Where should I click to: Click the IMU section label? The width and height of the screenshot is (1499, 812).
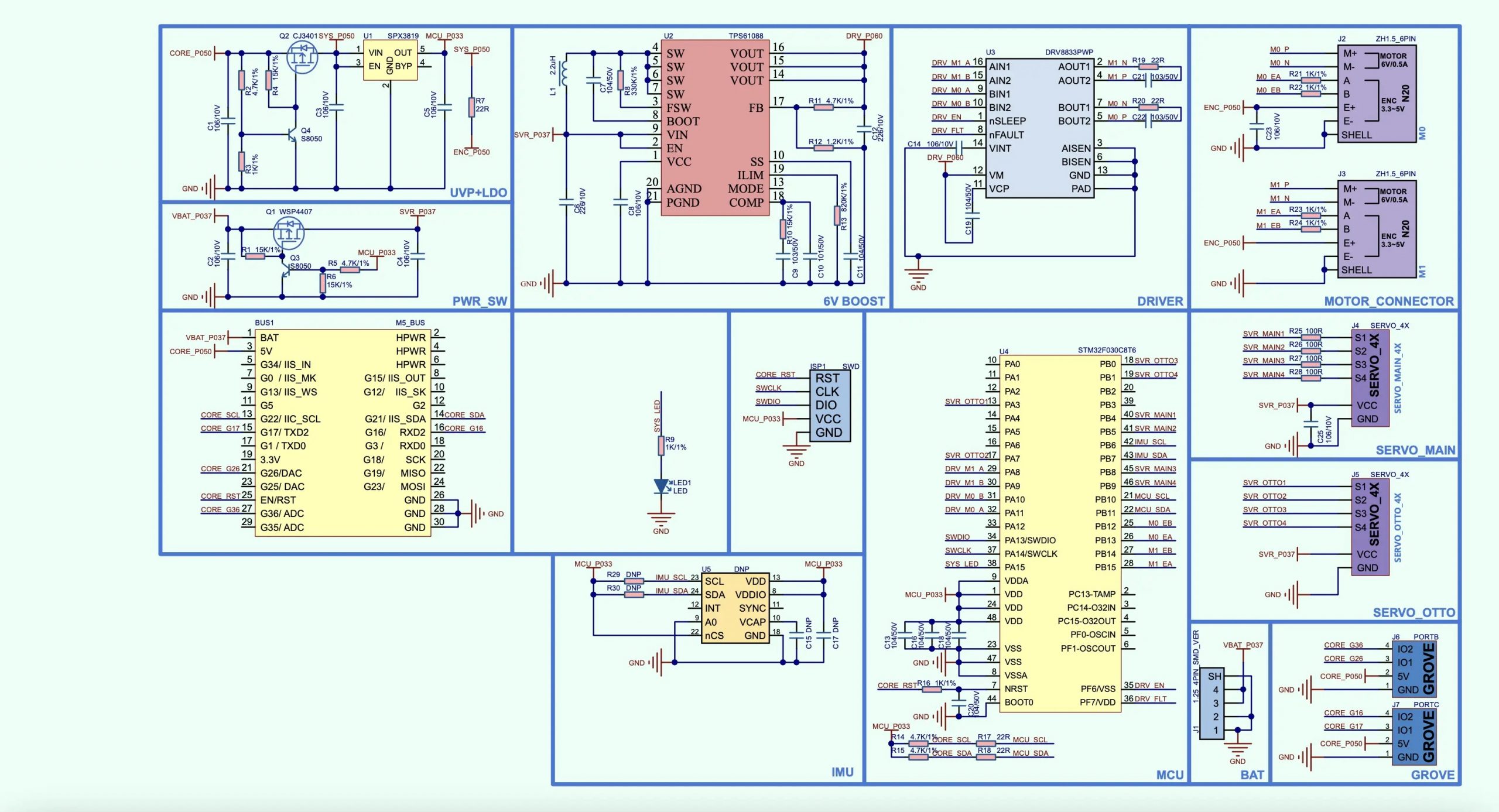pyautogui.click(x=843, y=772)
